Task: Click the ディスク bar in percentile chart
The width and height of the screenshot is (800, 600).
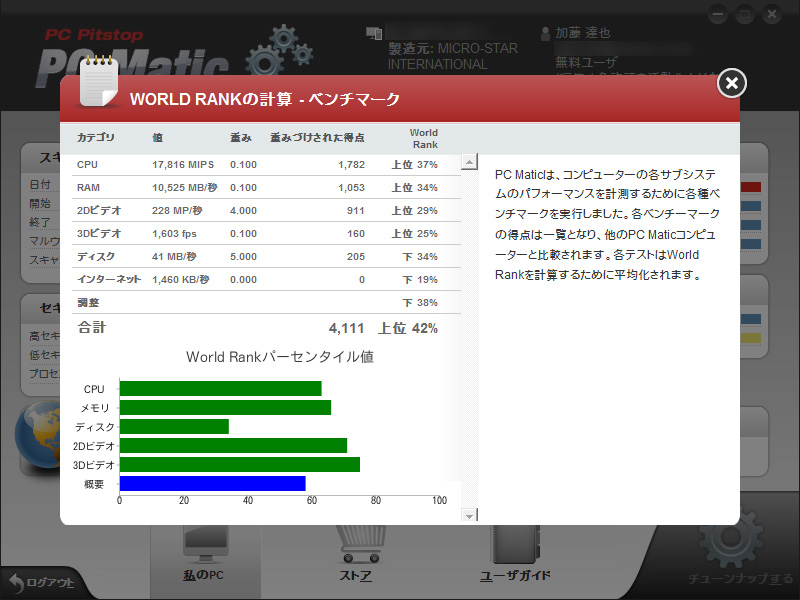Action: tap(174, 427)
